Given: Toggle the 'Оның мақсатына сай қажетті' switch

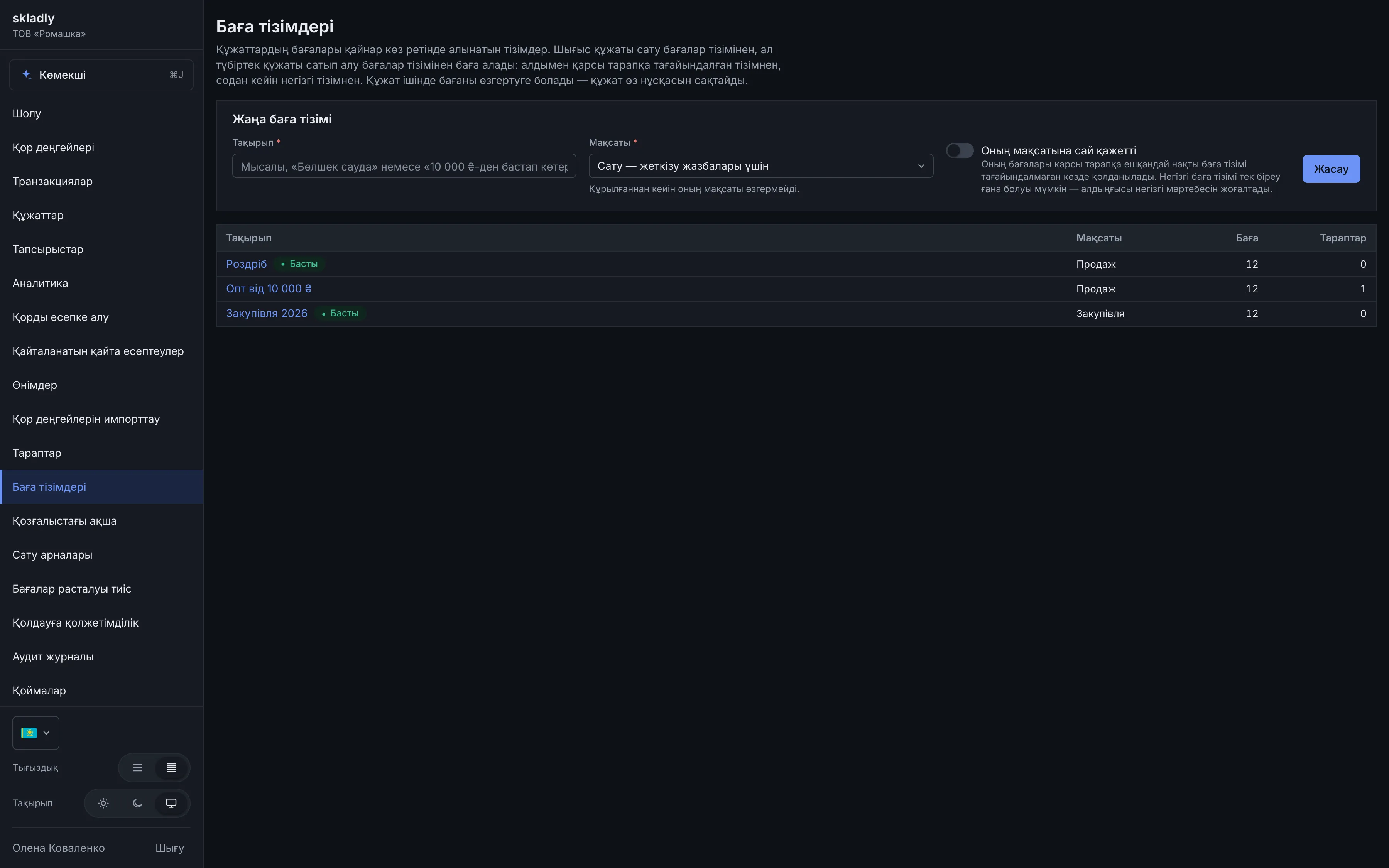Looking at the screenshot, I should click(x=960, y=150).
